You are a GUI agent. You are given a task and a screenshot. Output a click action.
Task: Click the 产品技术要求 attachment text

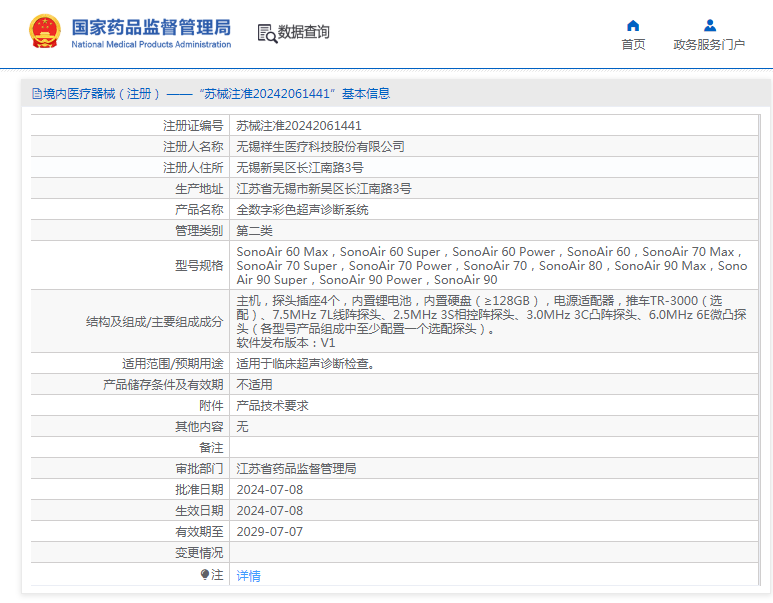[272, 405]
